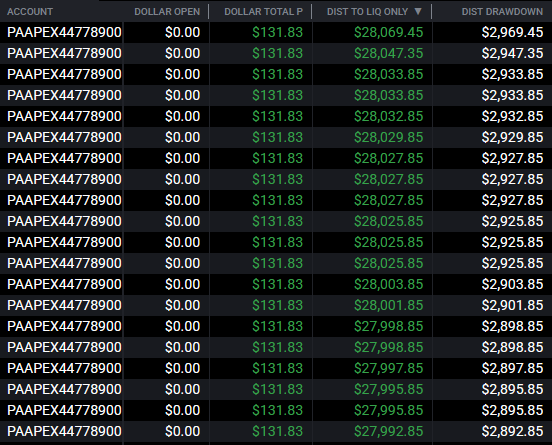The image size is (552, 445).
Task: Select the $28,001.85 cell
Action: (x=388, y=305)
